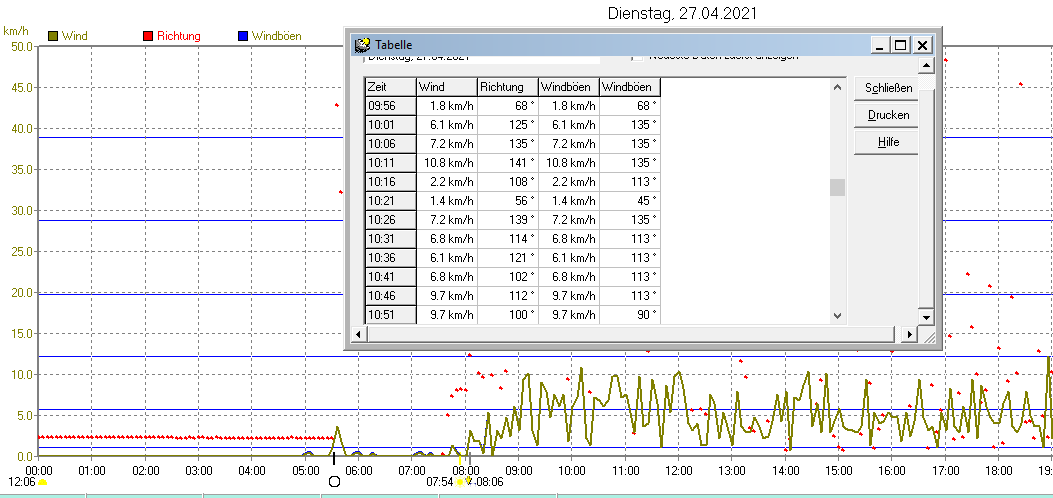
Task: Click the 100 ° direction cell
Action: coord(508,315)
